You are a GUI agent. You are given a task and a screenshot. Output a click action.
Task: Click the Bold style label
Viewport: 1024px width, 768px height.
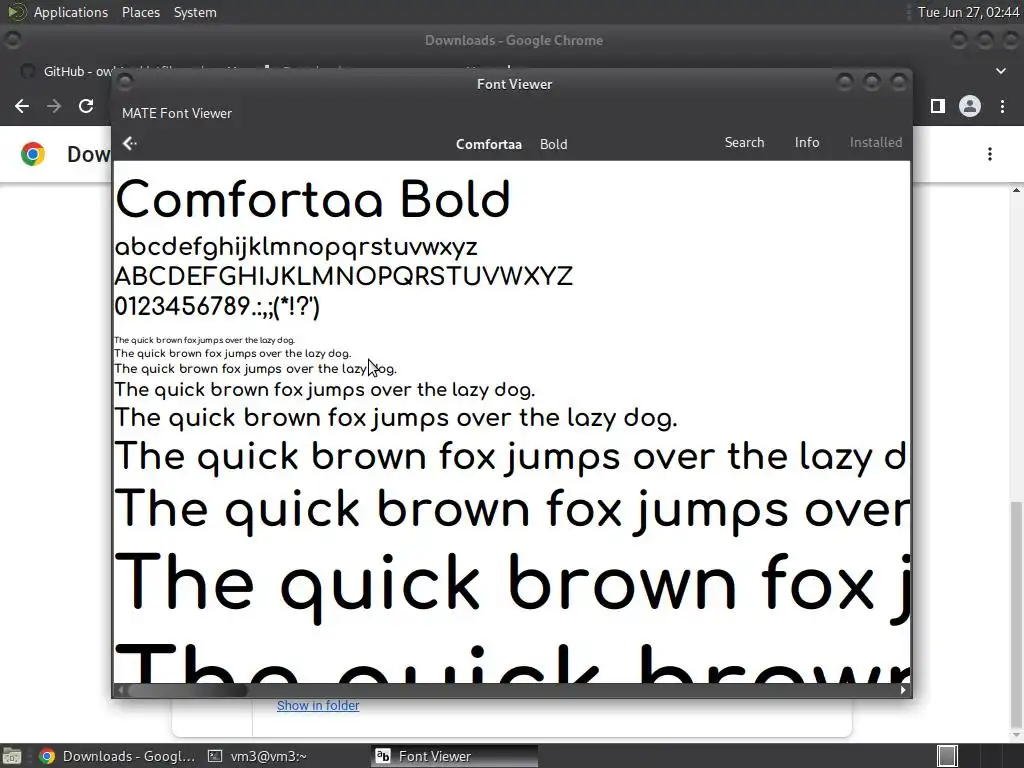553,144
